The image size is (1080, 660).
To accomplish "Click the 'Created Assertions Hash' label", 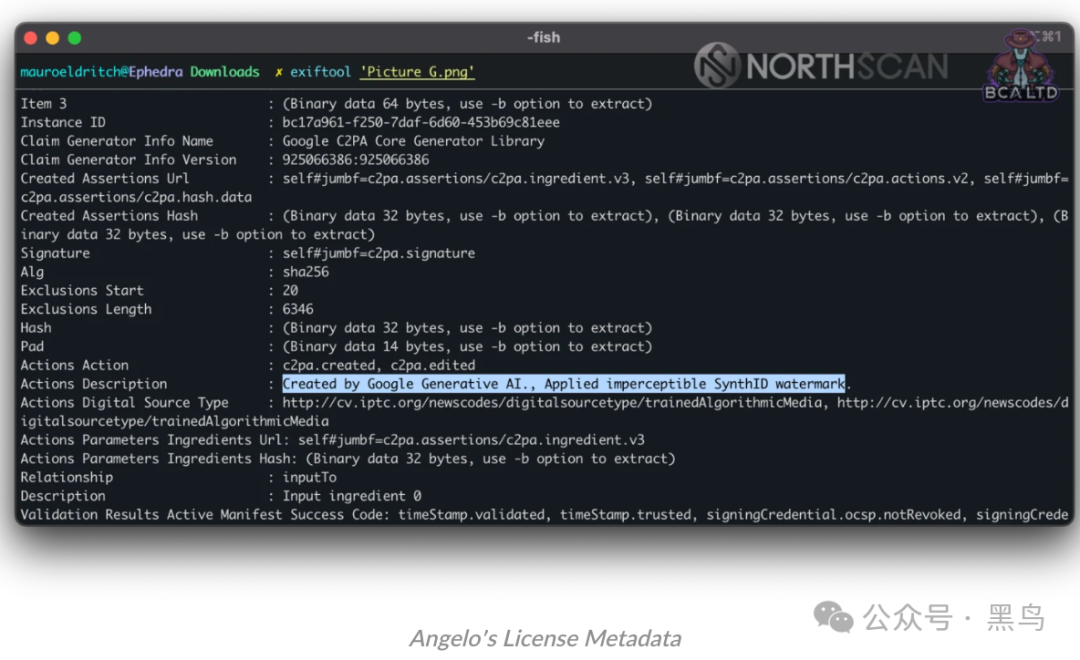I will [109, 216].
